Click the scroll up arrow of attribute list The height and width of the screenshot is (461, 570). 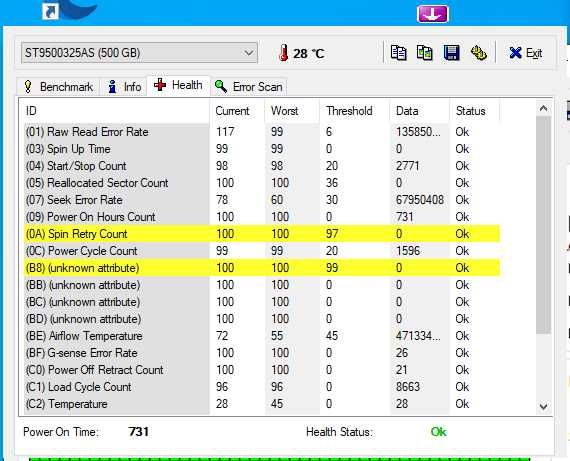(x=543, y=108)
